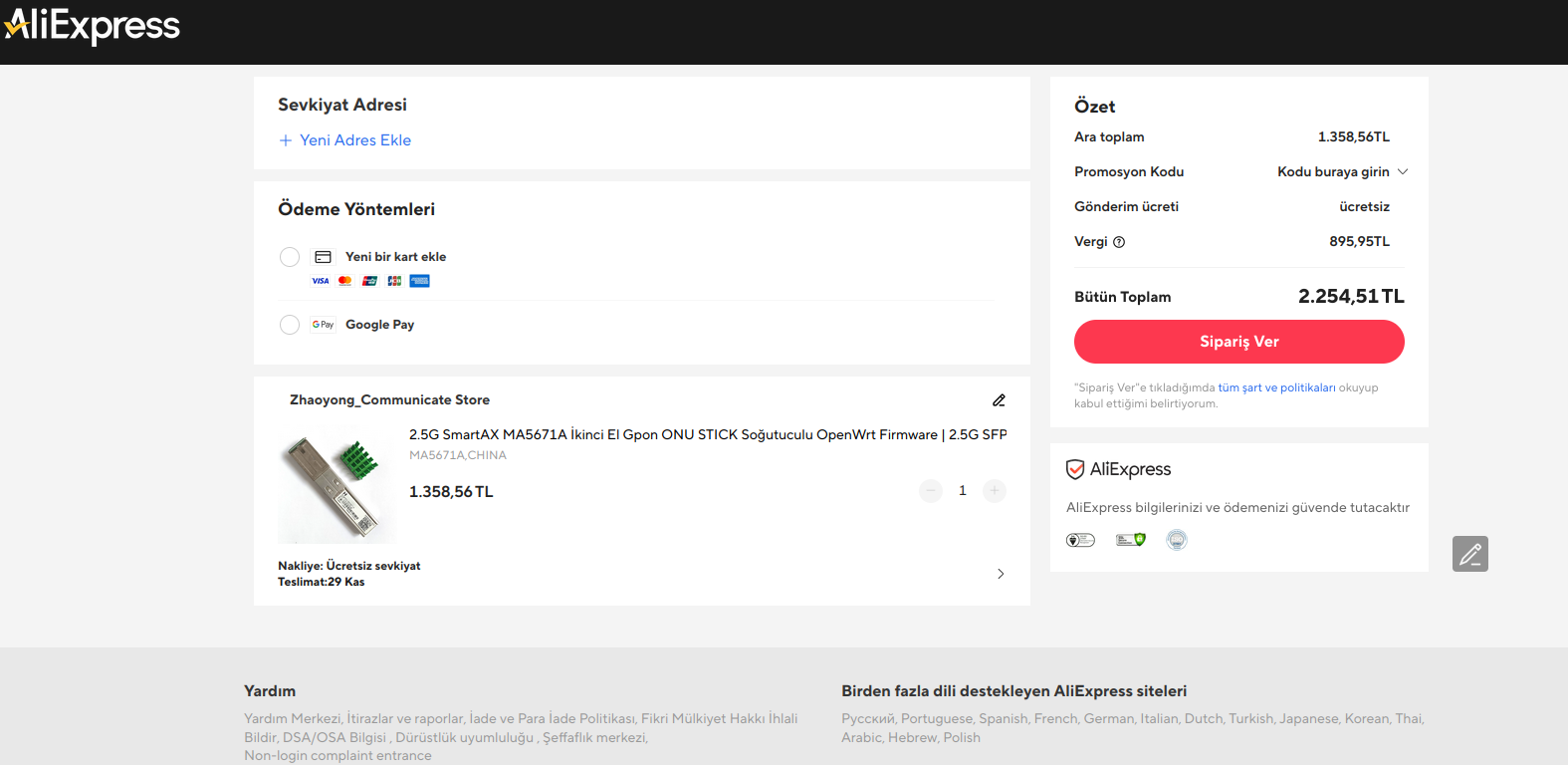Open the 2.5G SmartAX MA5671A product title
1568x765 pixels.
pyautogui.click(x=708, y=434)
